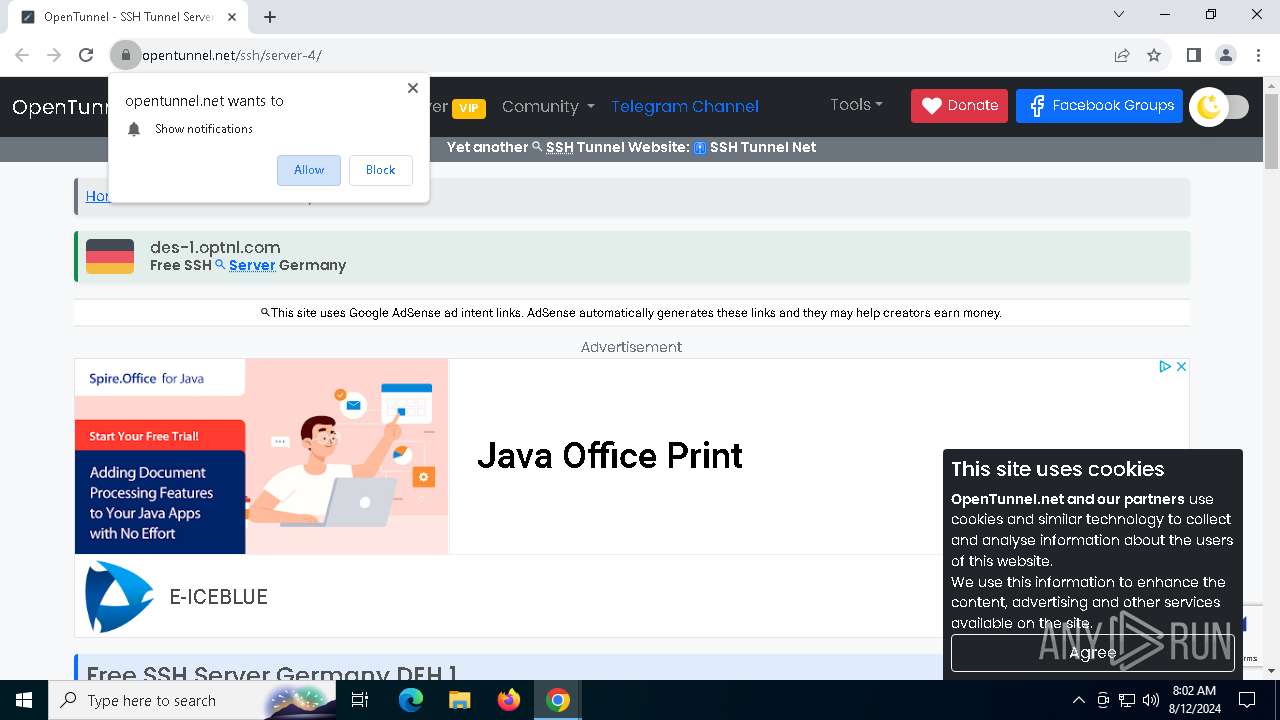Click the taskbar search box
1280x720 pixels.
click(x=192, y=700)
